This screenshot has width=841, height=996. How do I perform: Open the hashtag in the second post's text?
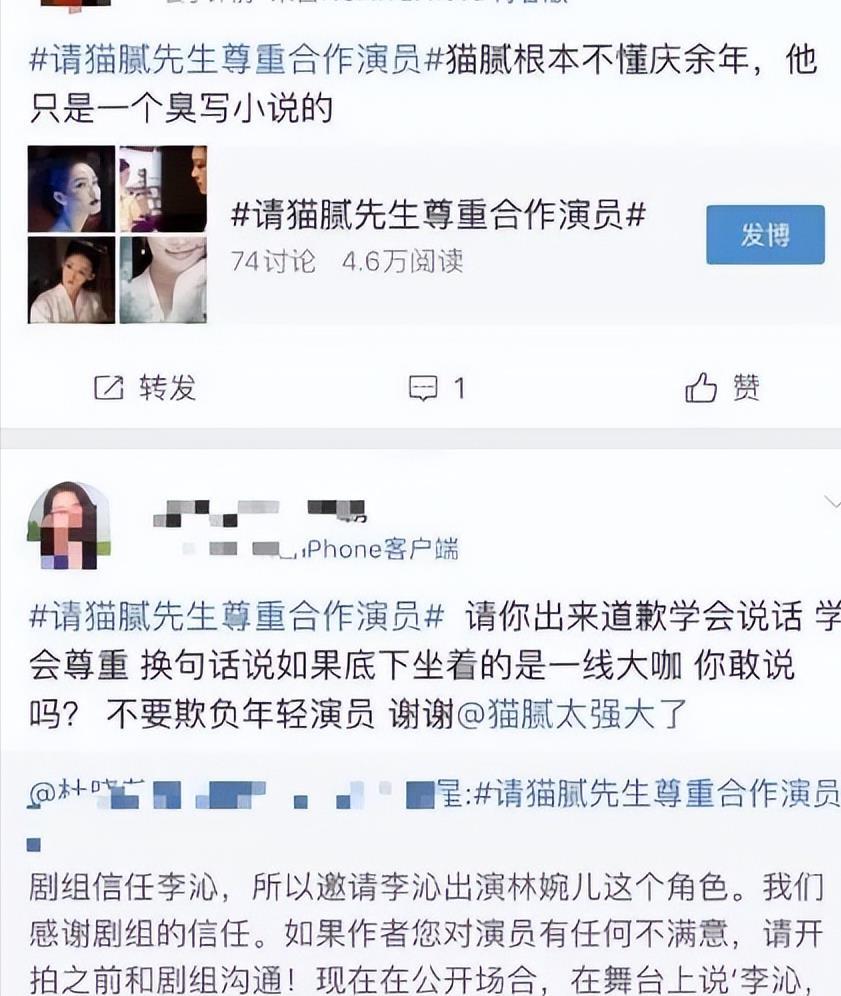(x=236, y=616)
